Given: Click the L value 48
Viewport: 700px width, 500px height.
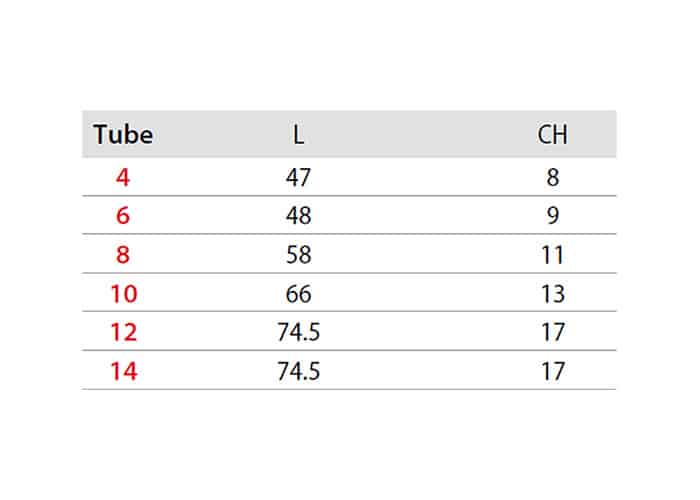Looking at the screenshot, I should click(x=298, y=216).
